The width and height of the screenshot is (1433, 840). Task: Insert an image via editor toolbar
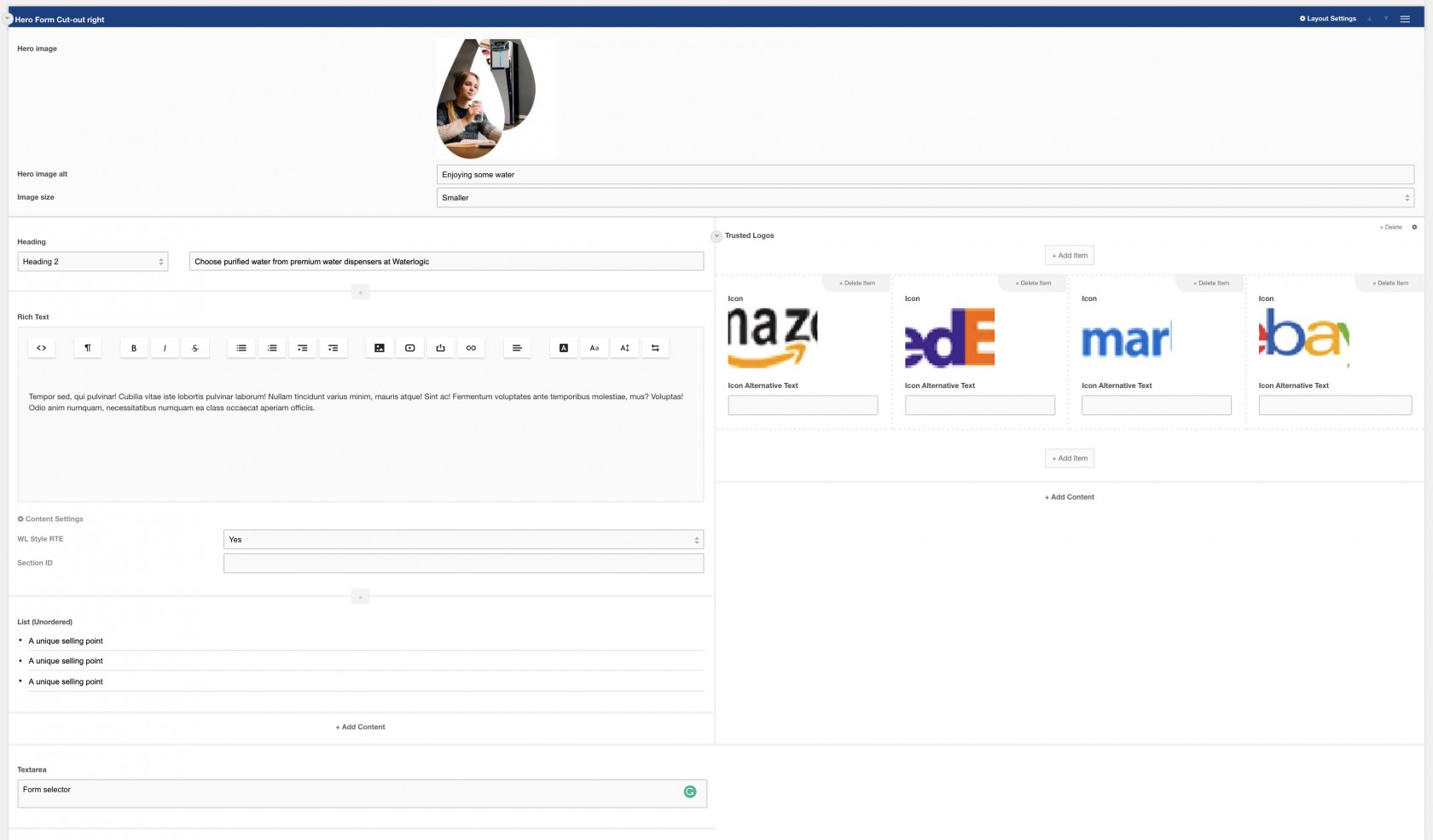point(380,348)
